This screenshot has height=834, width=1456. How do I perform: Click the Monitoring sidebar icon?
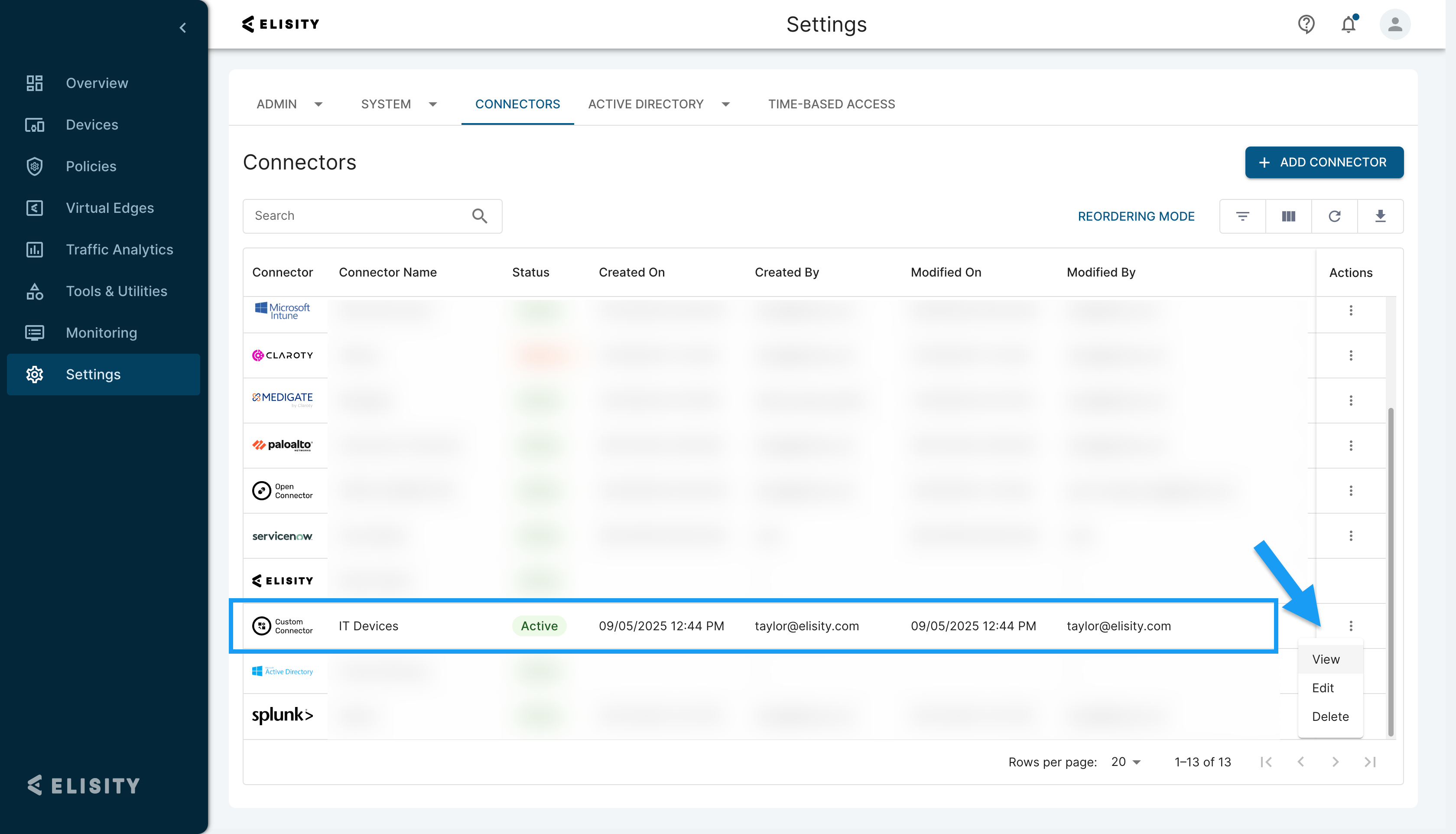click(x=34, y=333)
